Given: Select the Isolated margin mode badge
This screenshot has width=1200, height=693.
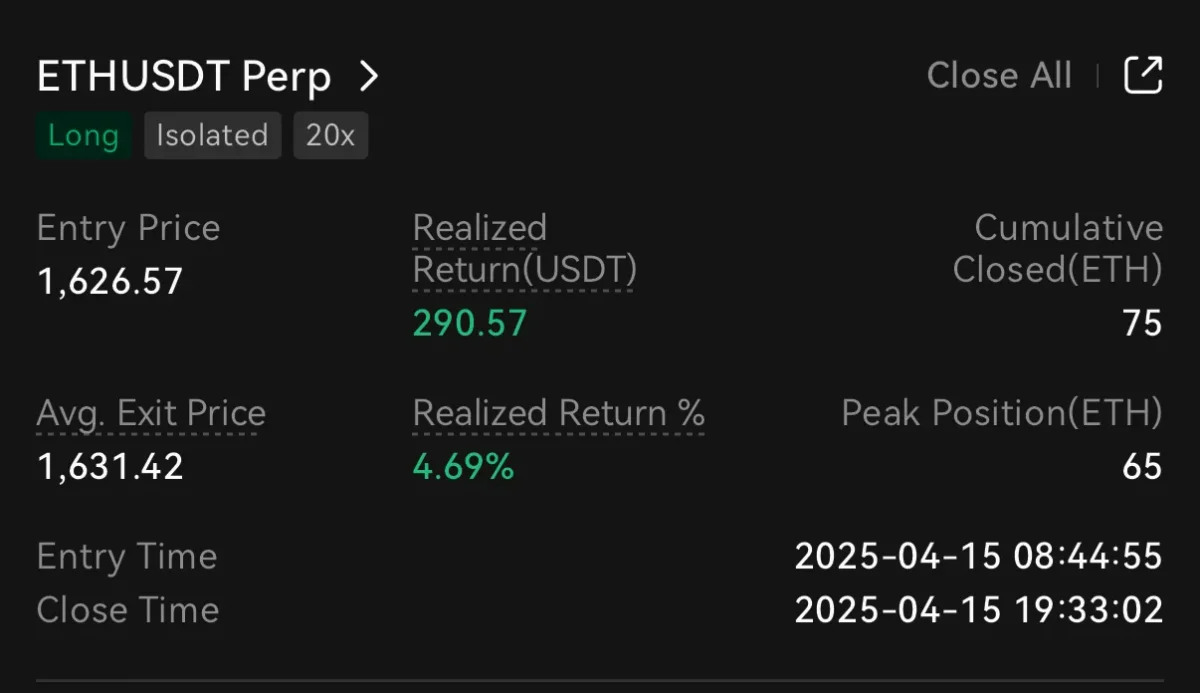Looking at the screenshot, I should [x=212, y=136].
